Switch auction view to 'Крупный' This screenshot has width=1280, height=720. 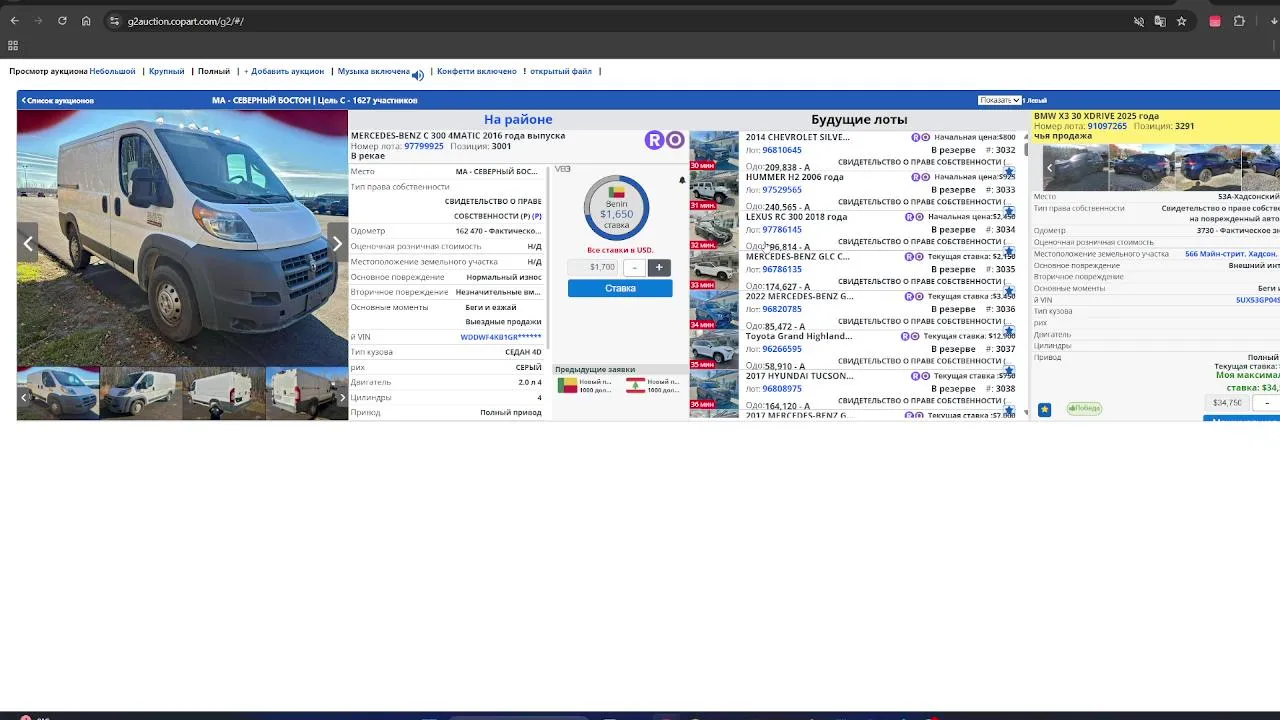(x=166, y=71)
